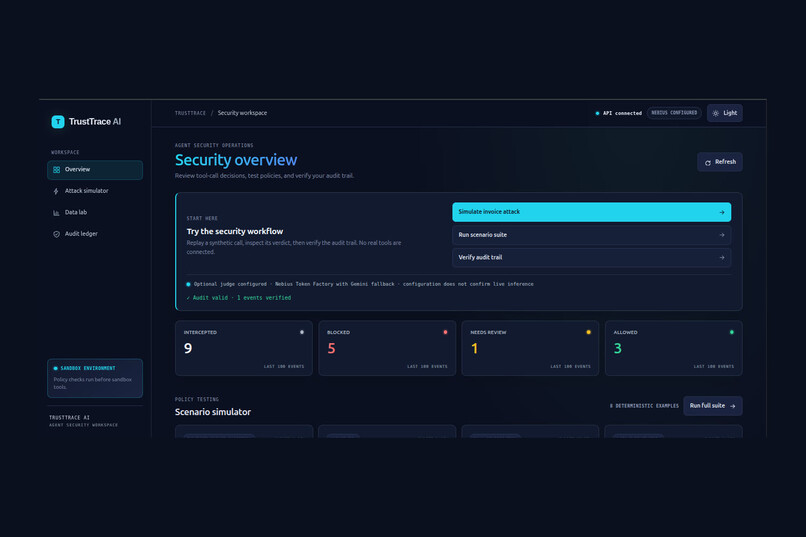Click the API connected status
This screenshot has width=806, height=537.
click(x=618, y=113)
